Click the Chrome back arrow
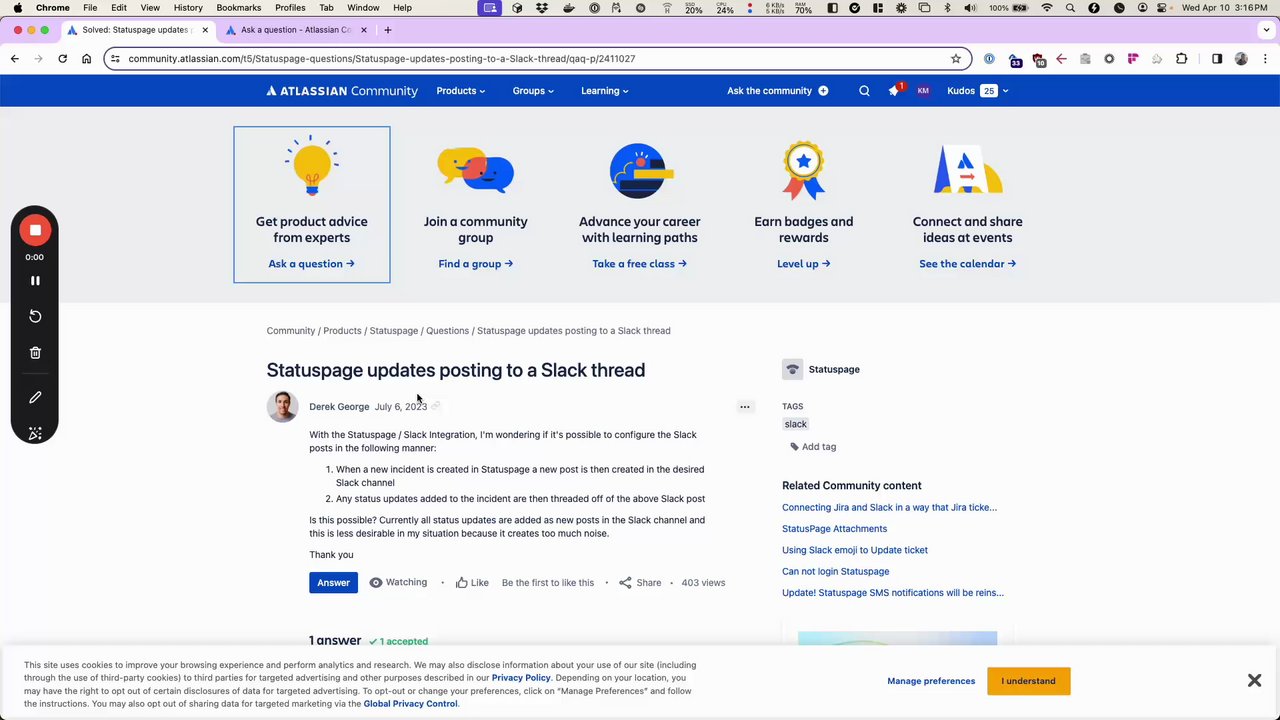The width and height of the screenshot is (1280, 720). click(x=15, y=59)
